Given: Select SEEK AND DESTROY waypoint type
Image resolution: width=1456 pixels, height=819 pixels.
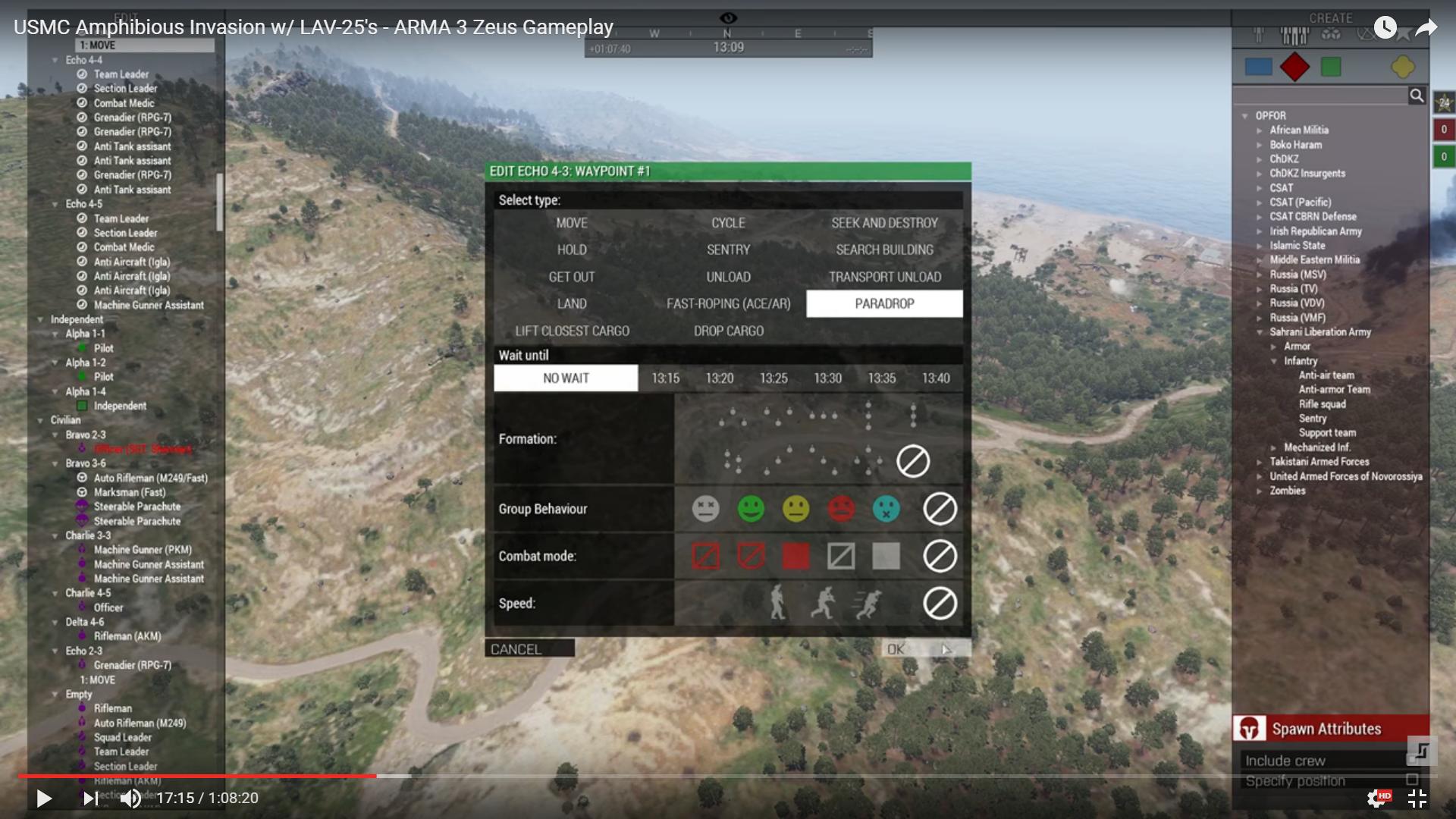Looking at the screenshot, I should [x=884, y=223].
